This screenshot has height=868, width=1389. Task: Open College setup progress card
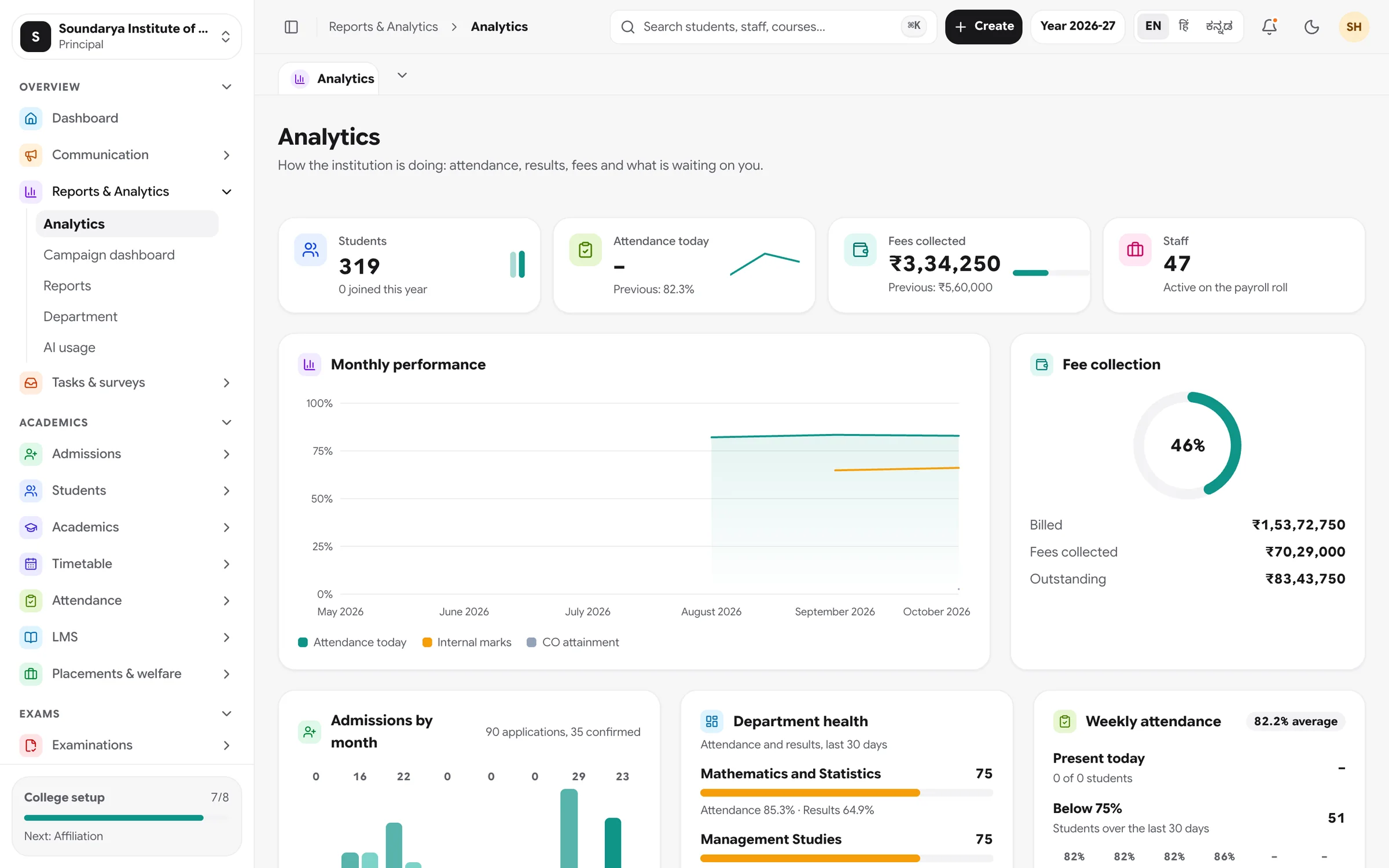127,816
